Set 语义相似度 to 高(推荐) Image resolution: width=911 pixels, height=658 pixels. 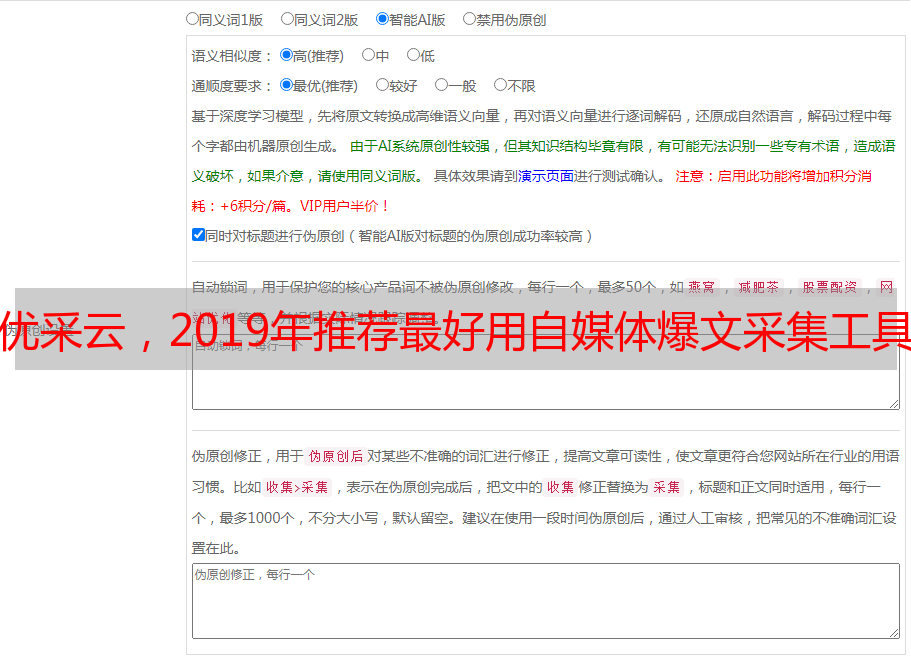(x=286, y=55)
